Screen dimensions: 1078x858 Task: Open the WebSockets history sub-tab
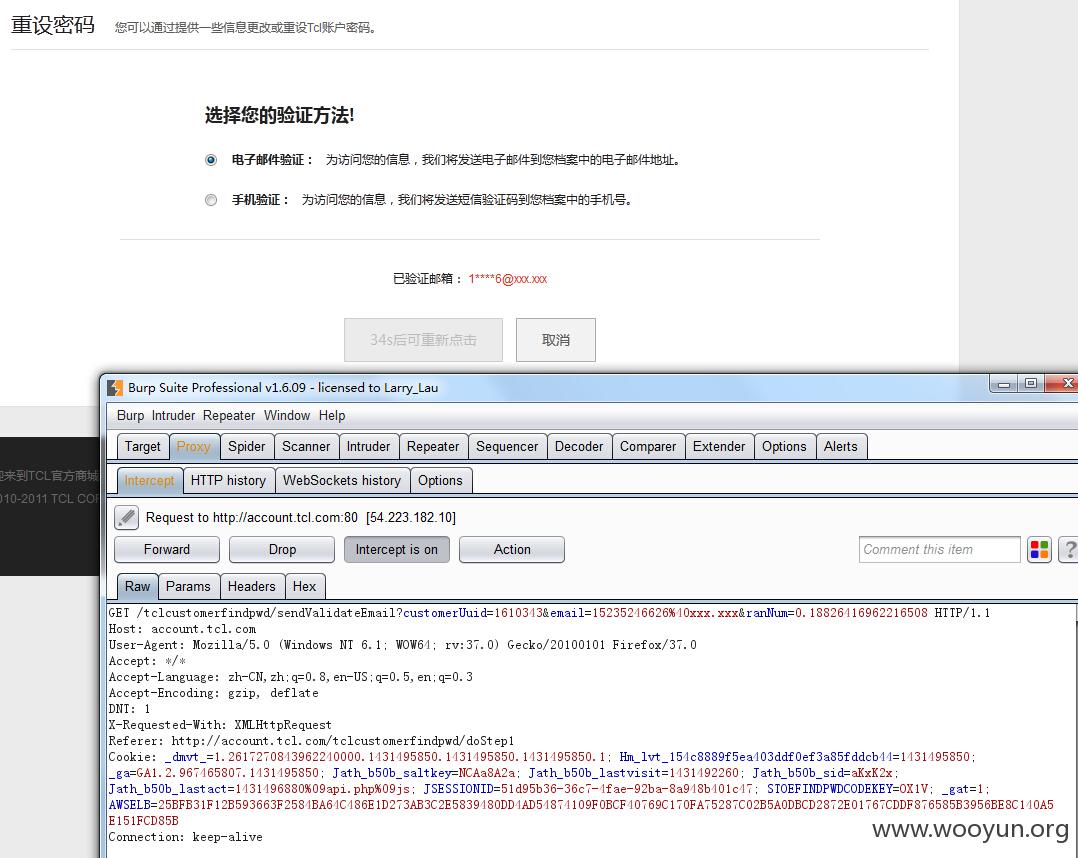coord(342,481)
